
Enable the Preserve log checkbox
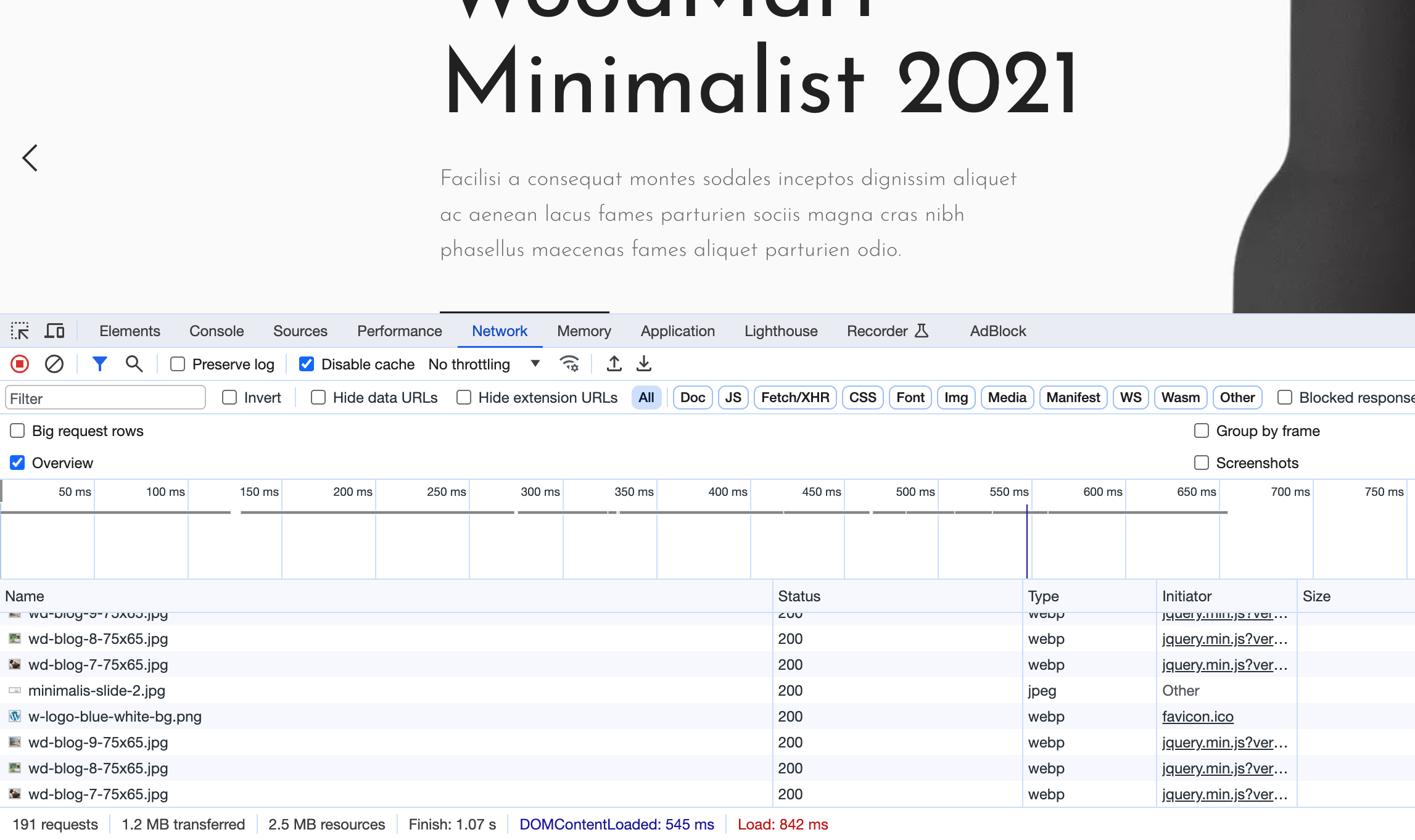point(178,364)
